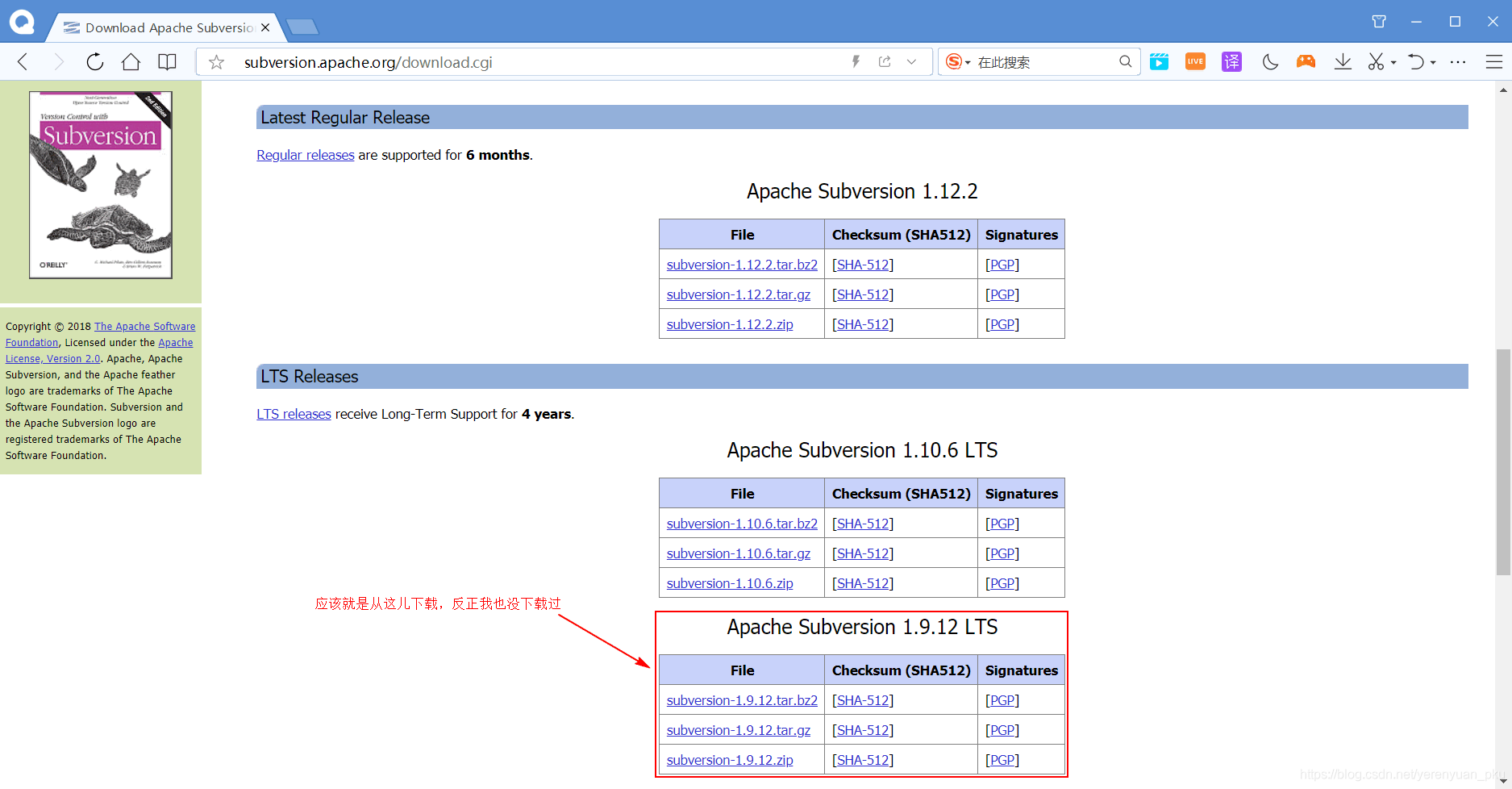This screenshot has width=1512, height=789.
Task: Download subversion-1.12.2.zip
Action: click(x=730, y=324)
